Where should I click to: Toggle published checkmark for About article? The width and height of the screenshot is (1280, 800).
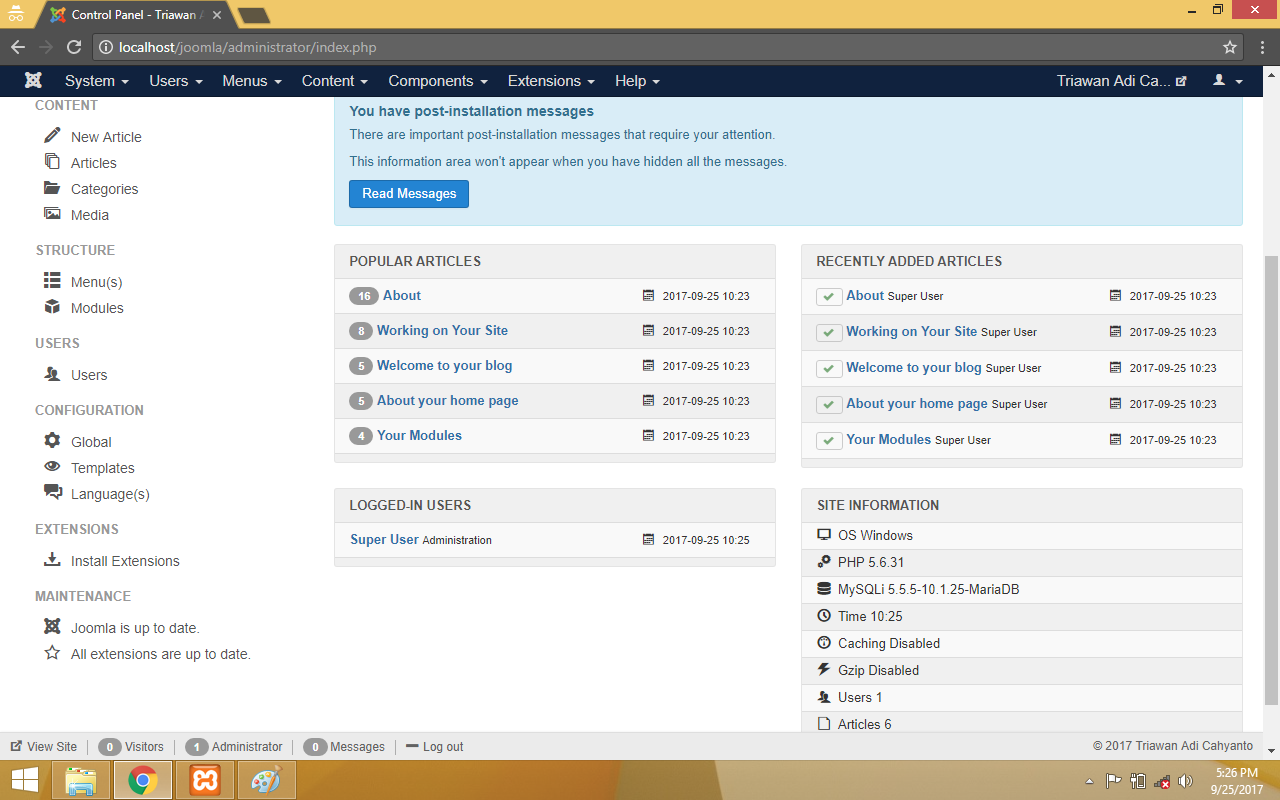pos(829,296)
